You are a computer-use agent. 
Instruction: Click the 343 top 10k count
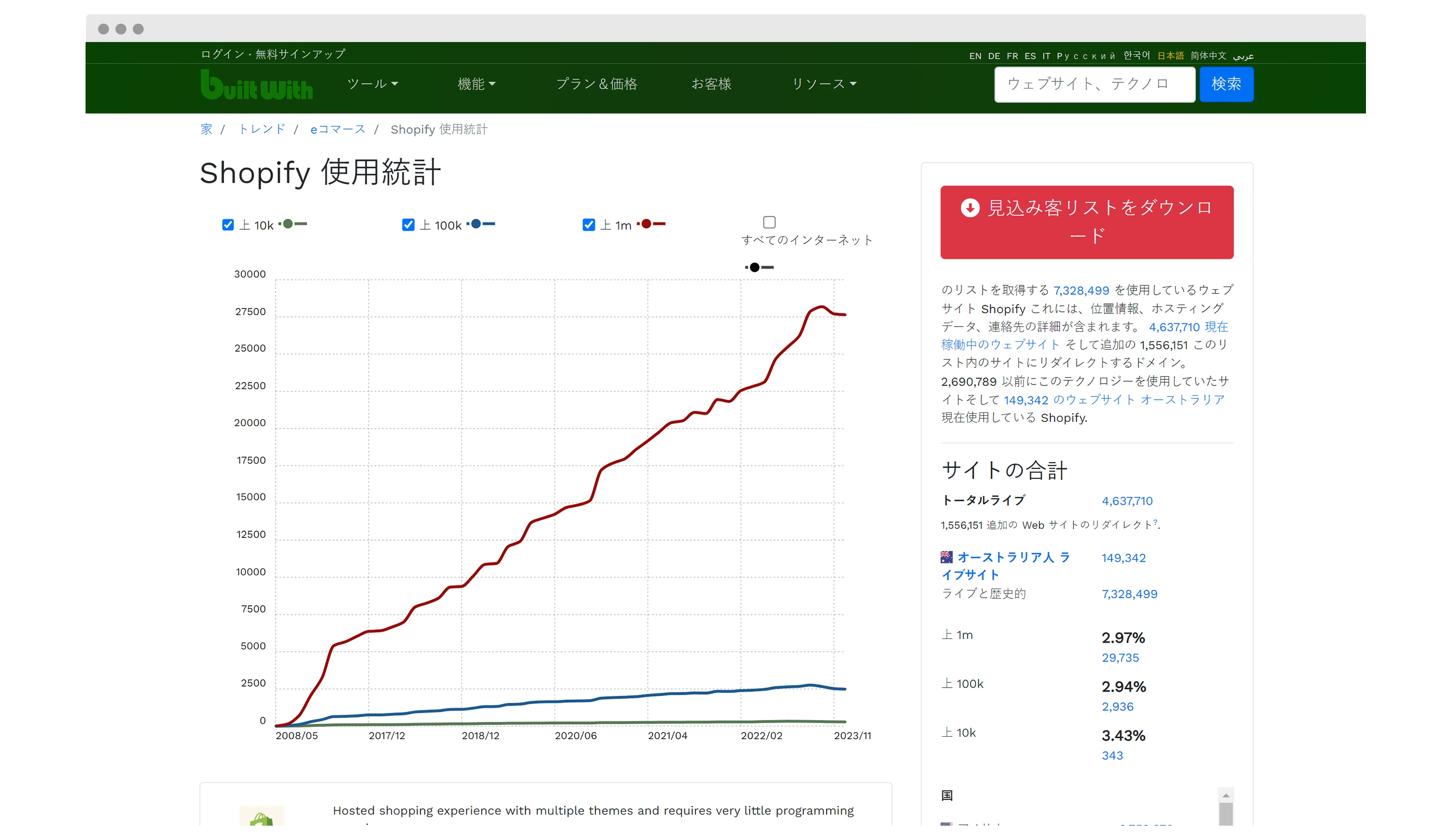point(1112,755)
